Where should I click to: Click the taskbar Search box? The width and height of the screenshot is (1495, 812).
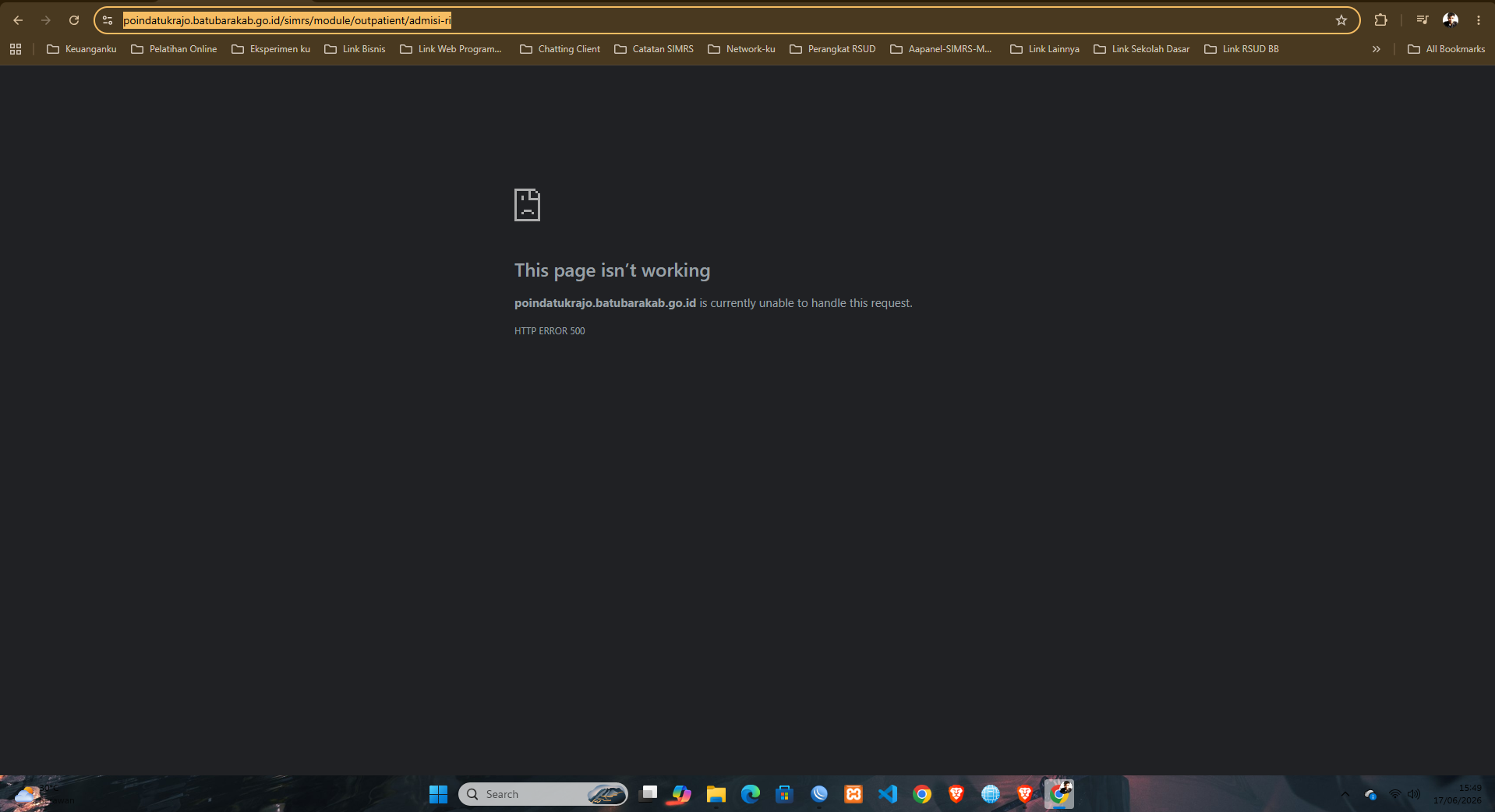click(543, 794)
